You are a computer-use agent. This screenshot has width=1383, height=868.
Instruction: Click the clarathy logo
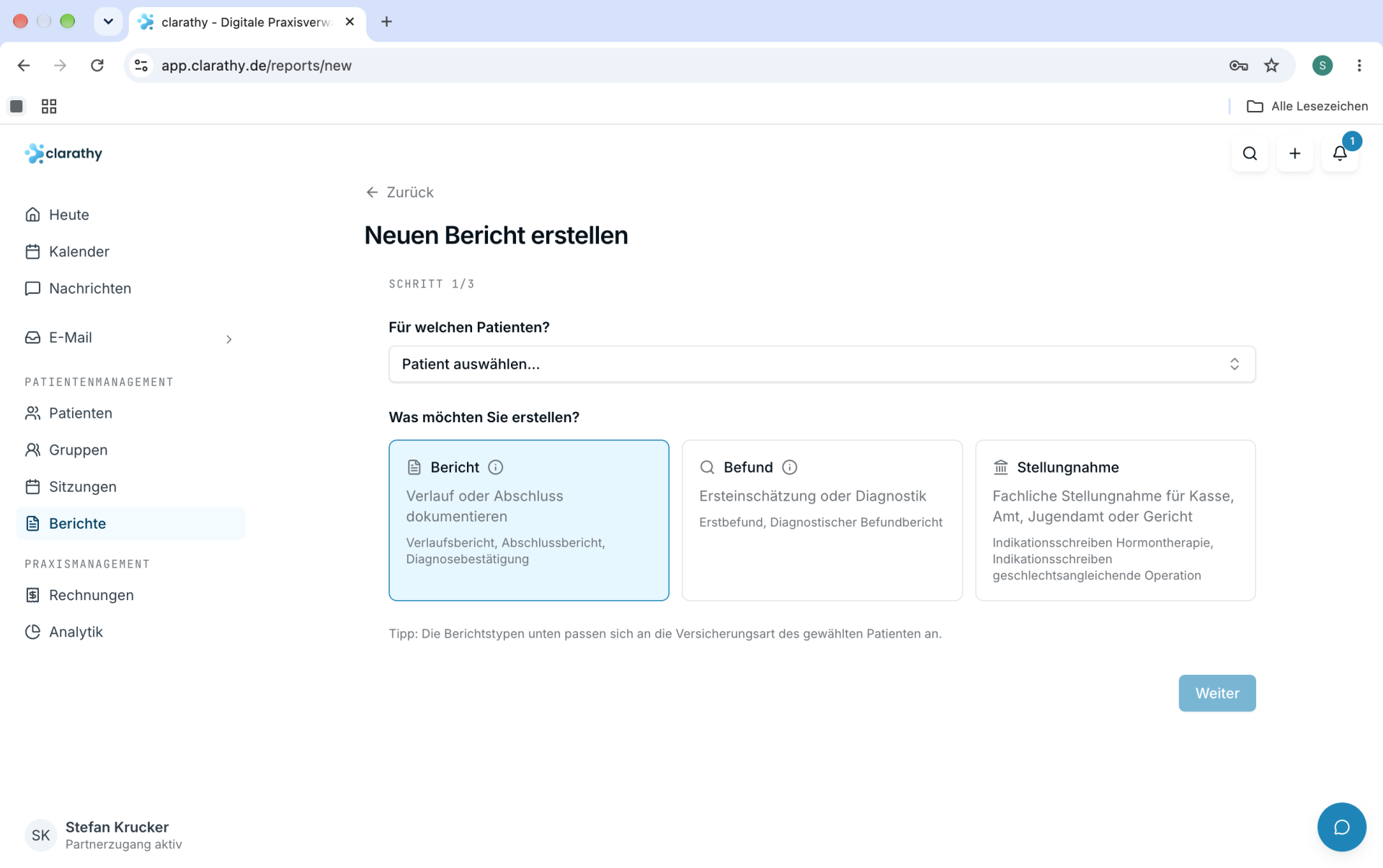click(x=63, y=153)
